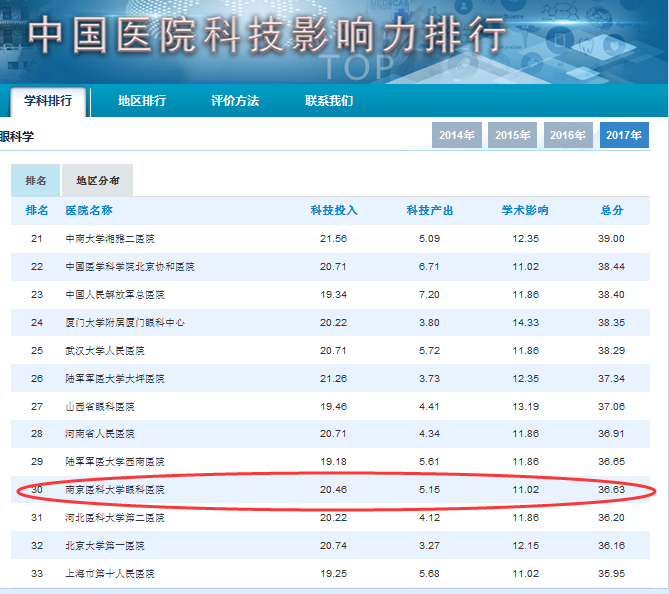The width and height of the screenshot is (669, 594).
Task: Open 北京大学第一医院 hospital entry
Action: [105, 546]
